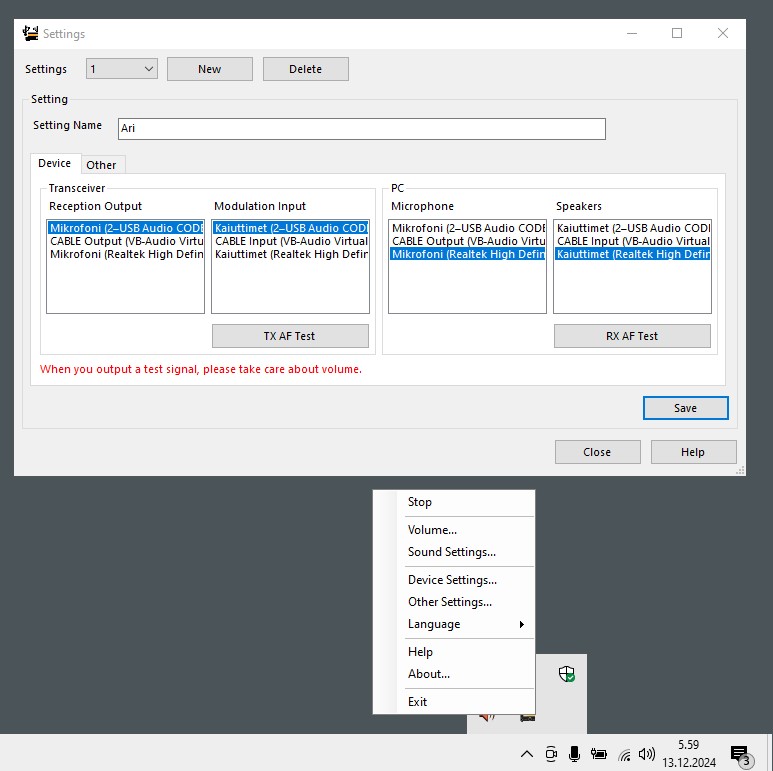This screenshot has width=773, height=771.
Task: Select Mikrofoni (Realtek in Reception Output list
Action: 126,254
